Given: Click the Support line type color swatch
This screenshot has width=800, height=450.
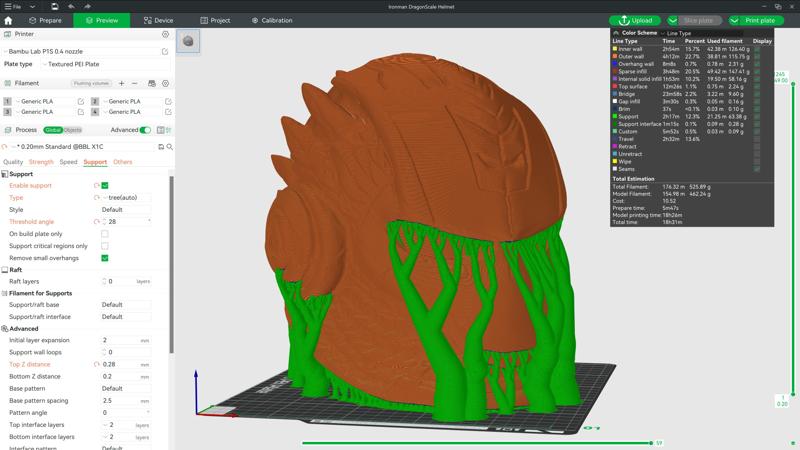Looking at the screenshot, I should 615,116.
